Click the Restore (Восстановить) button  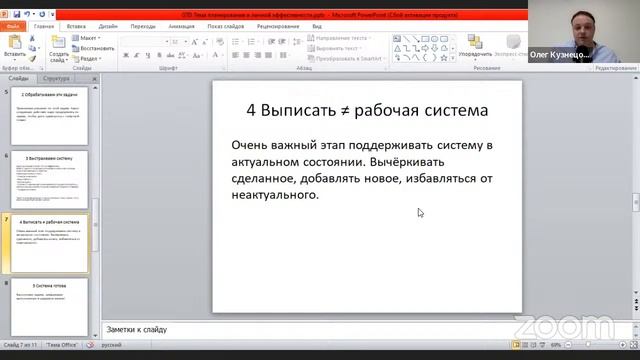click(x=93, y=48)
